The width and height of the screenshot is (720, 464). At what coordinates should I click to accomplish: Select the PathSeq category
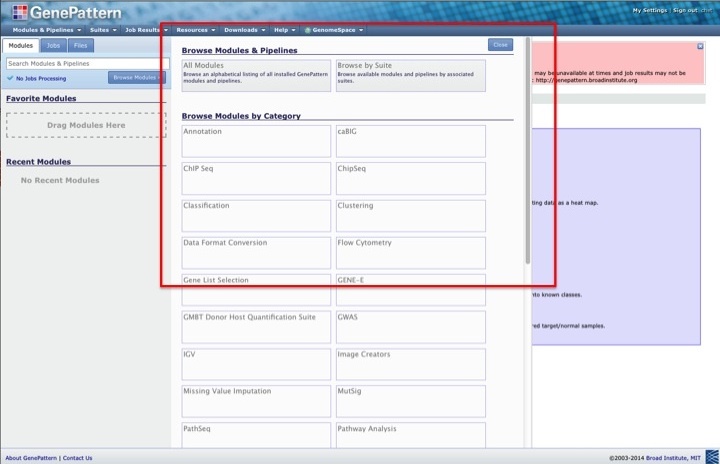click(x=256, y=435)
